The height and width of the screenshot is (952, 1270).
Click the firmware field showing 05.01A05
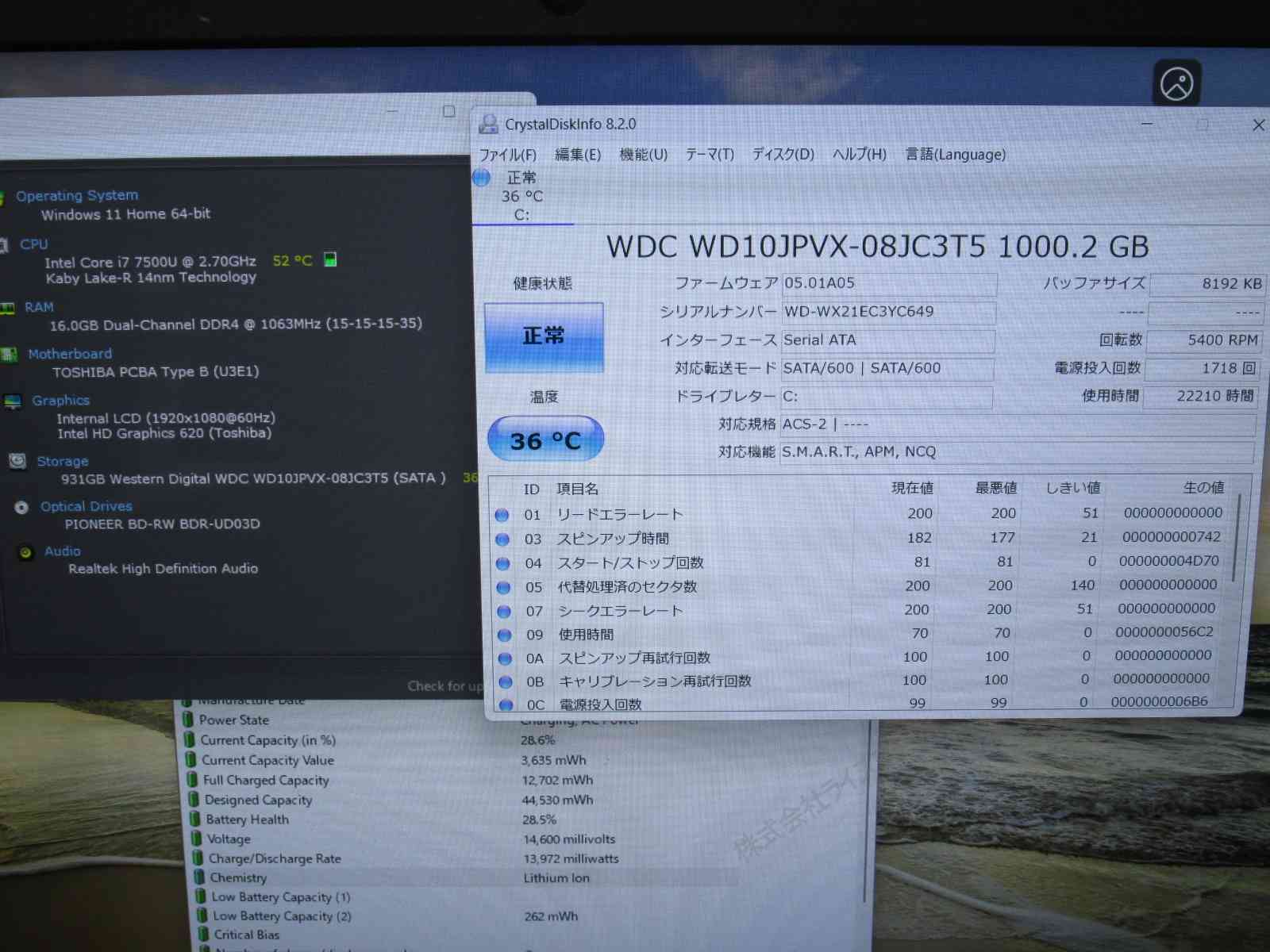point(889,284)
